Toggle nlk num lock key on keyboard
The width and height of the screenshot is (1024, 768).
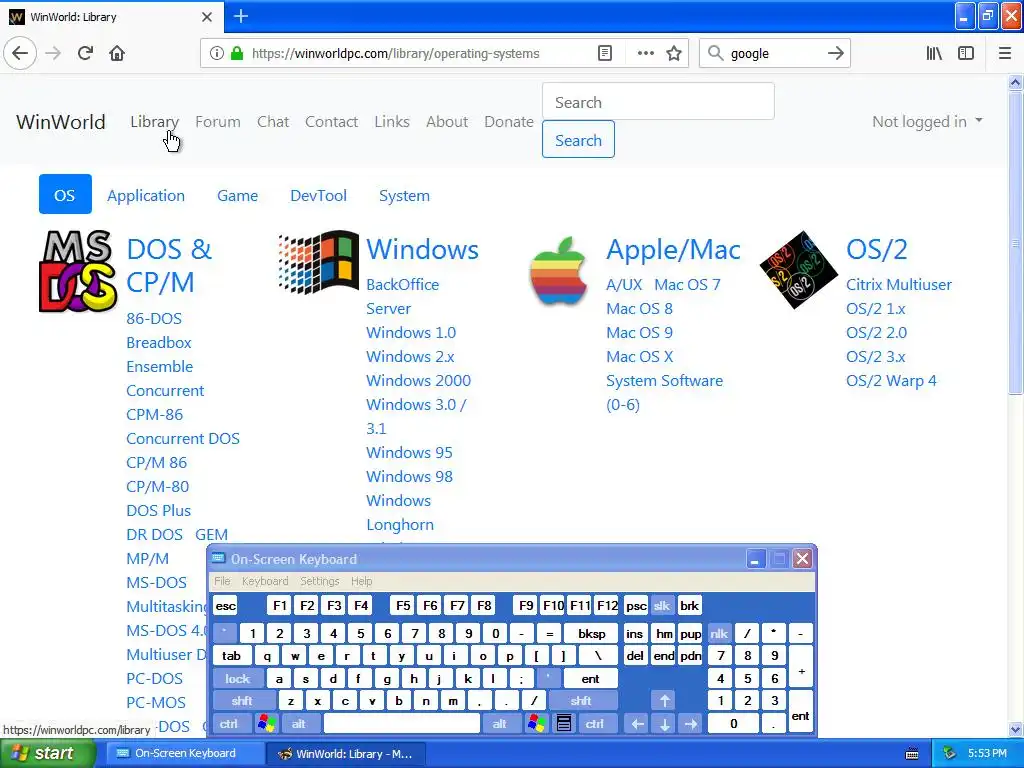tap(719, 633)
